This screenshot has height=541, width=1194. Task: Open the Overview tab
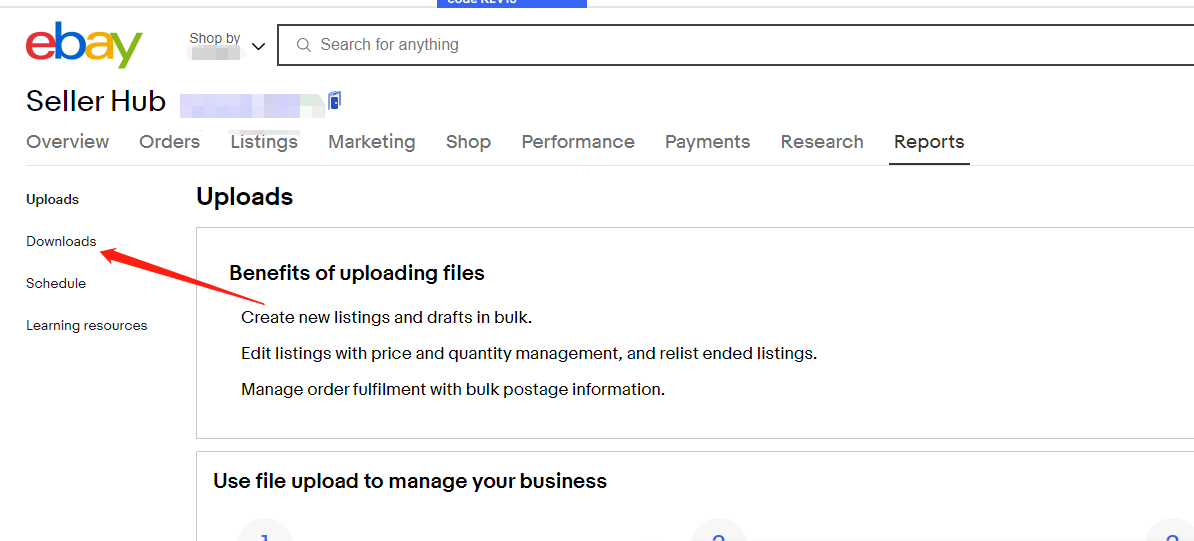coord(68,142)
